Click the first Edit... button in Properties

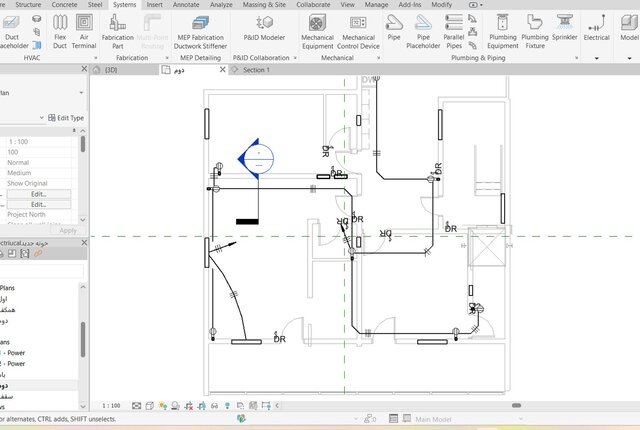click(39, 194)
